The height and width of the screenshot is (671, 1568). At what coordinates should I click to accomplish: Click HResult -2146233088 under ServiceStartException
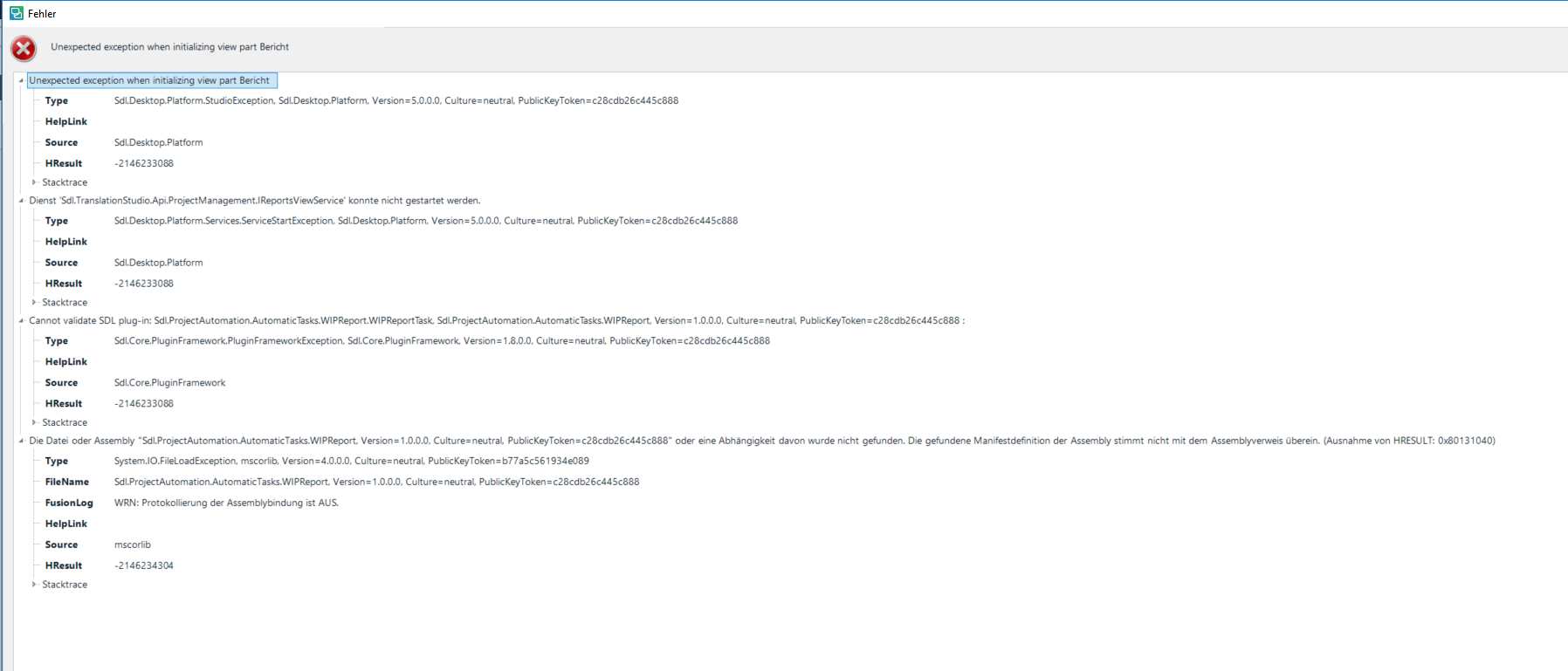144,284
